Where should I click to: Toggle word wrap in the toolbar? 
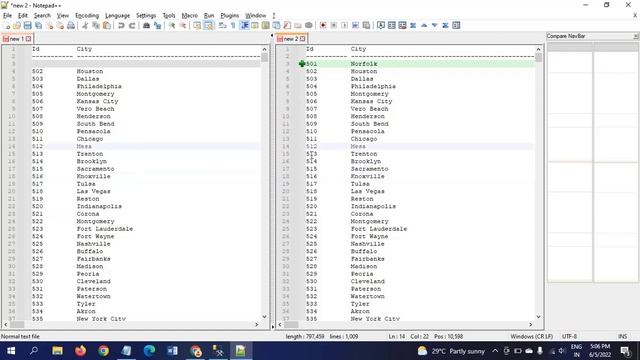click(x=222, y=25)
